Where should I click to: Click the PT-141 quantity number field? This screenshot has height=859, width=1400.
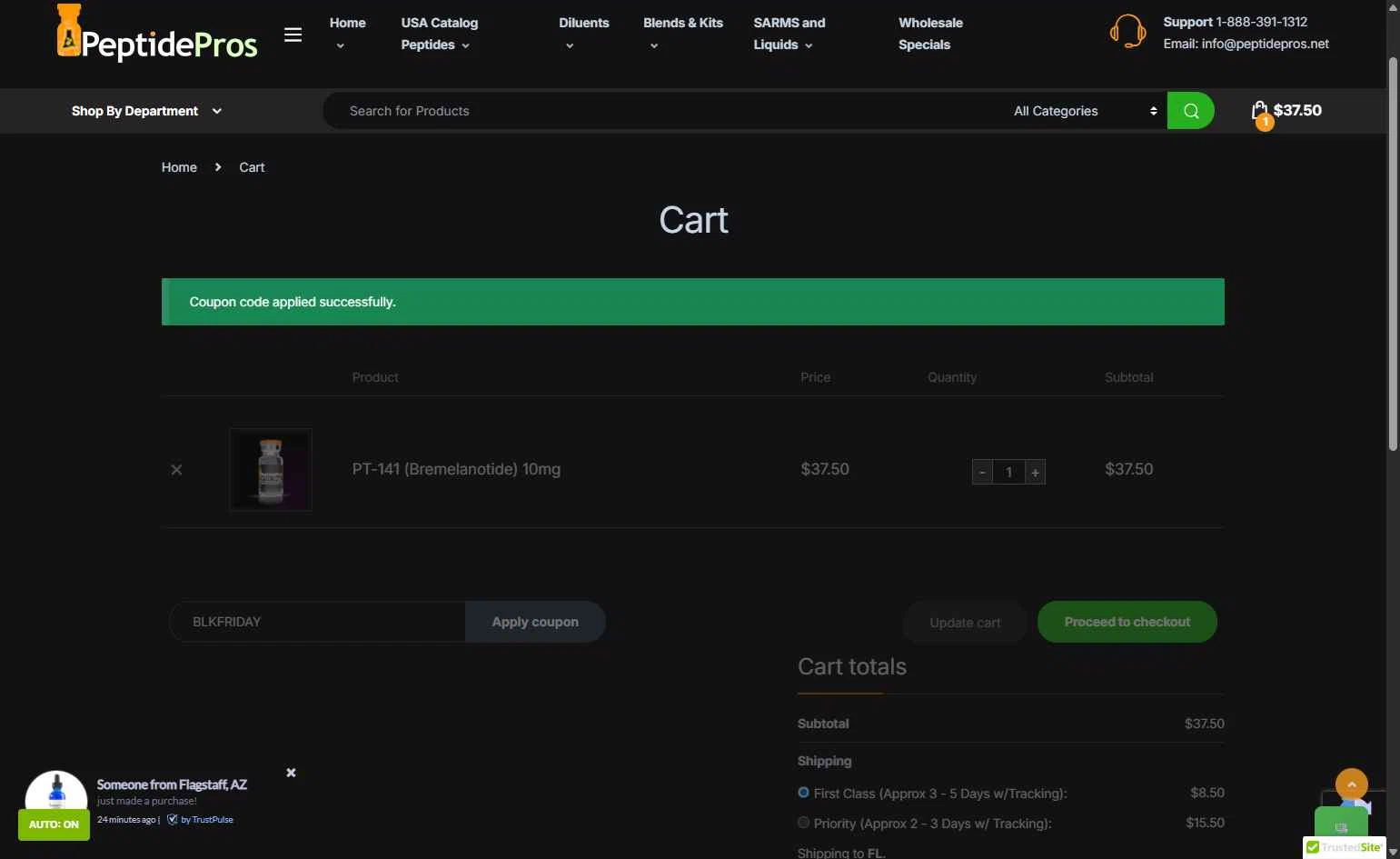[1008, 473]
